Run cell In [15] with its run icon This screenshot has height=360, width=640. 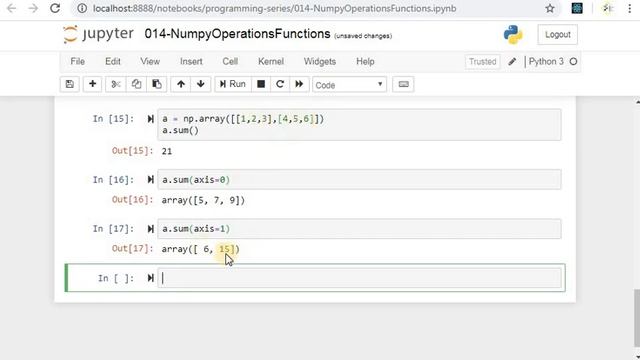[151, 119]
